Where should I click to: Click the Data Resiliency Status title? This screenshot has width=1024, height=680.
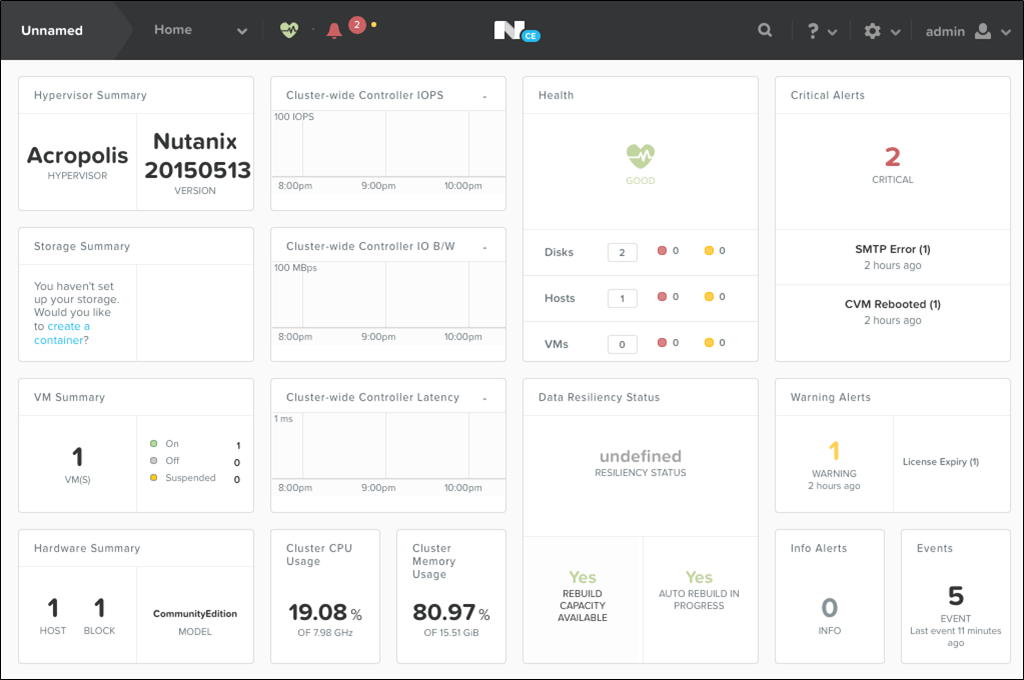pos(599,397)
